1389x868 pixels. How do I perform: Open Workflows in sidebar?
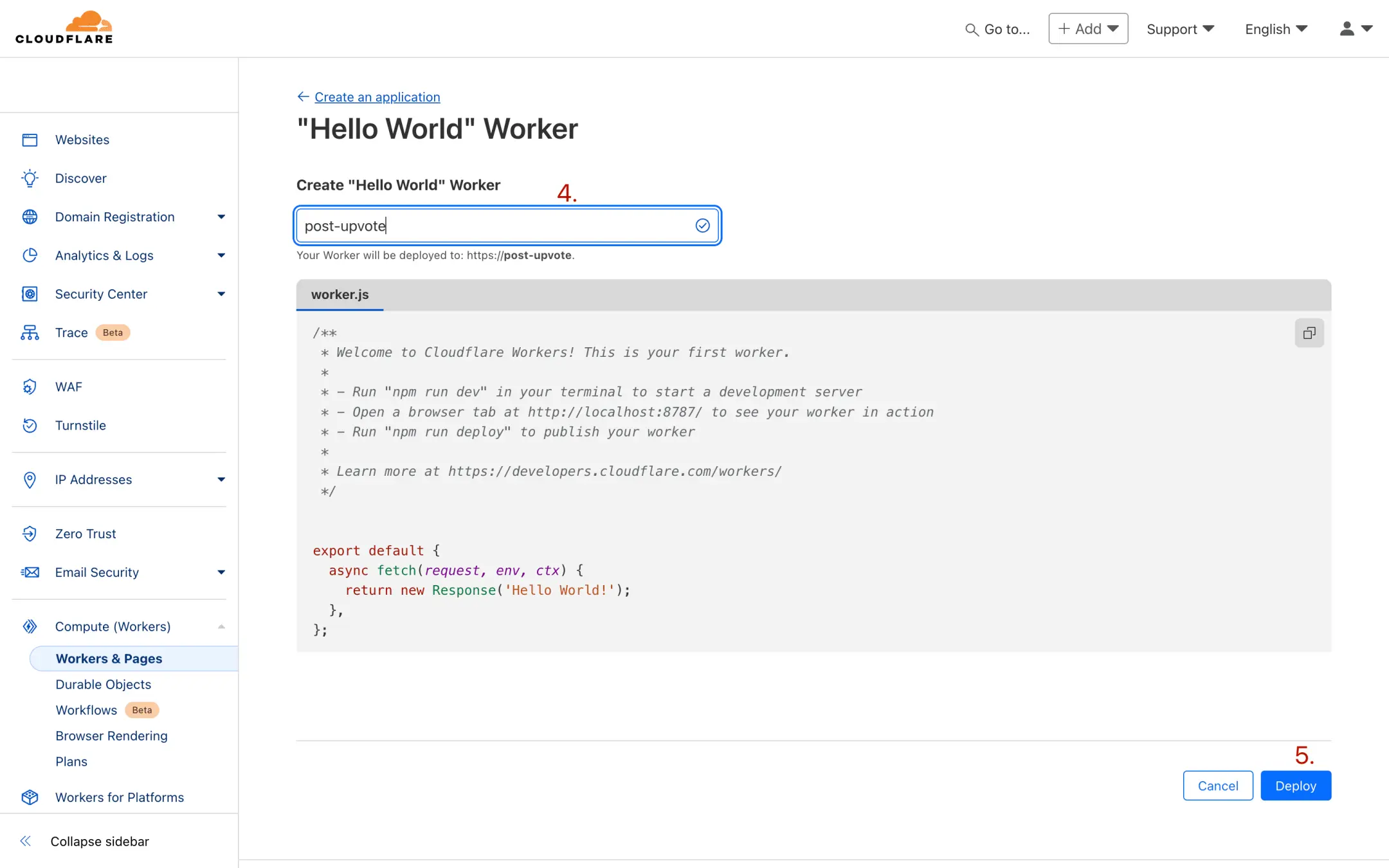tap(86, 710)
